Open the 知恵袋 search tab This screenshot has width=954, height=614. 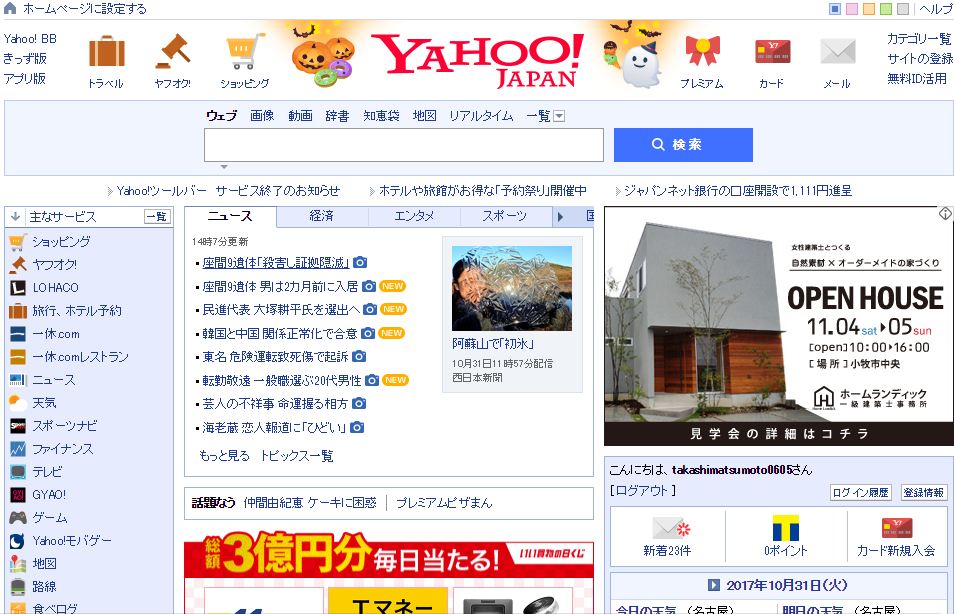pos(381,116)
